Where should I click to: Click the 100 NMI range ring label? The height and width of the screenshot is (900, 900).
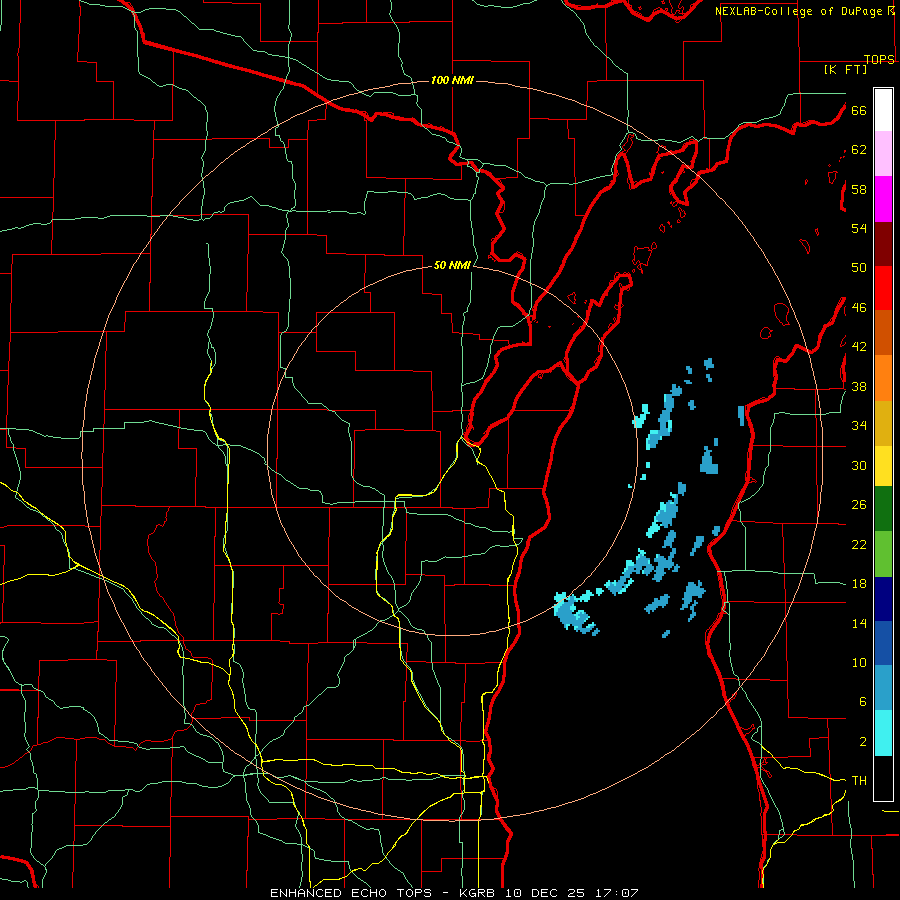pos(452,80)
